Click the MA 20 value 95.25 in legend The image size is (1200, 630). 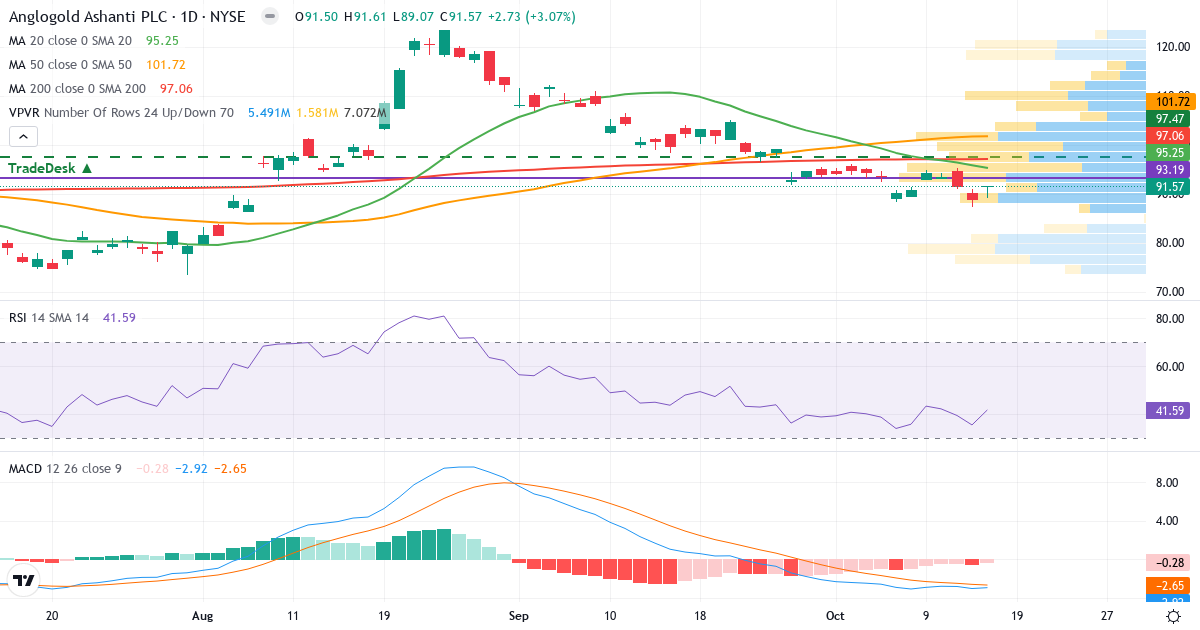(162, 41)
